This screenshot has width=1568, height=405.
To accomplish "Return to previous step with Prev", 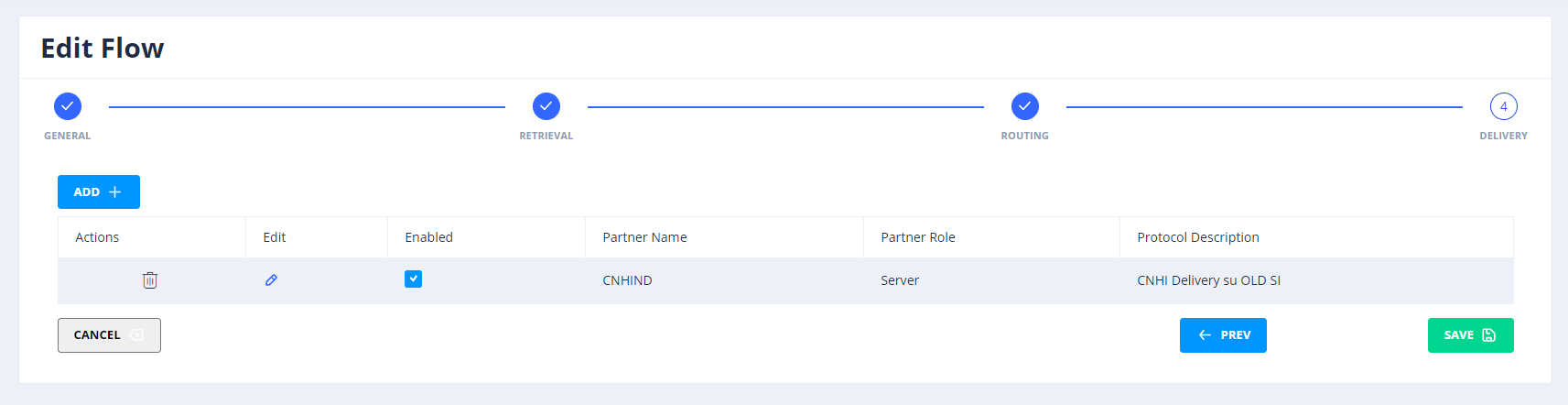I will (x=1223, y=335).
